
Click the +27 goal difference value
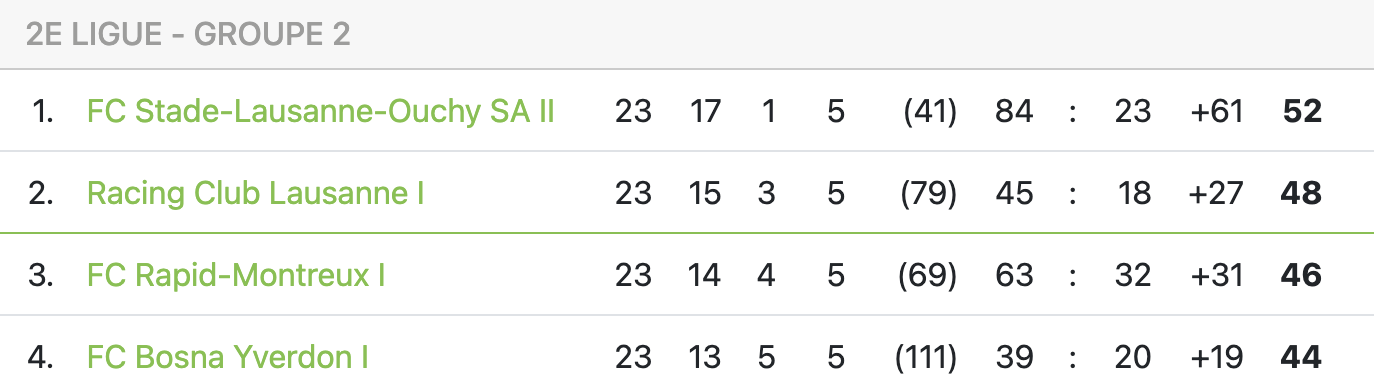pos(1216,193)
